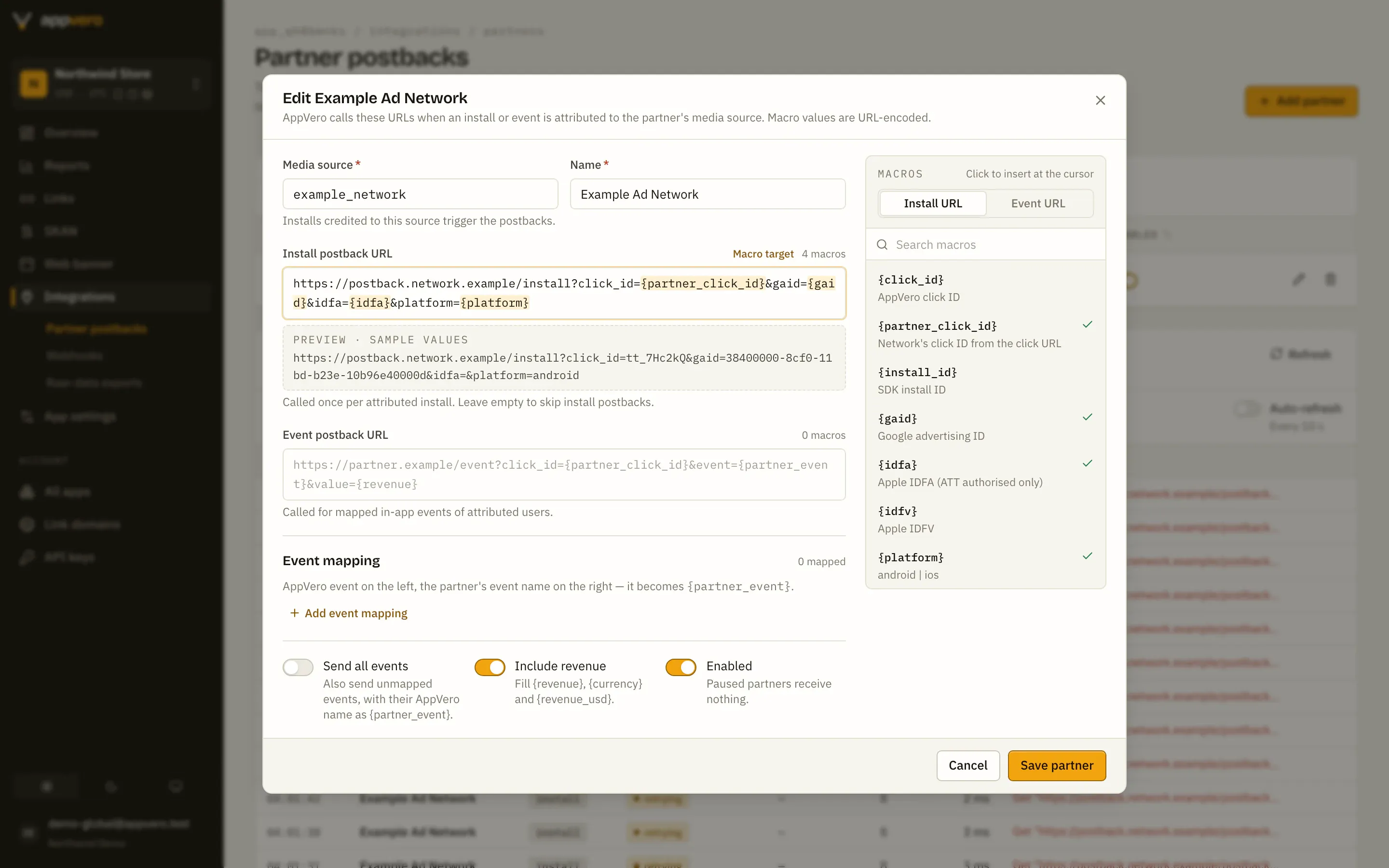Image resolution: width=1389 pixels, height=868 pixels.
Task: Switch to the Event URL macro tab
Action: point(1038,203)
